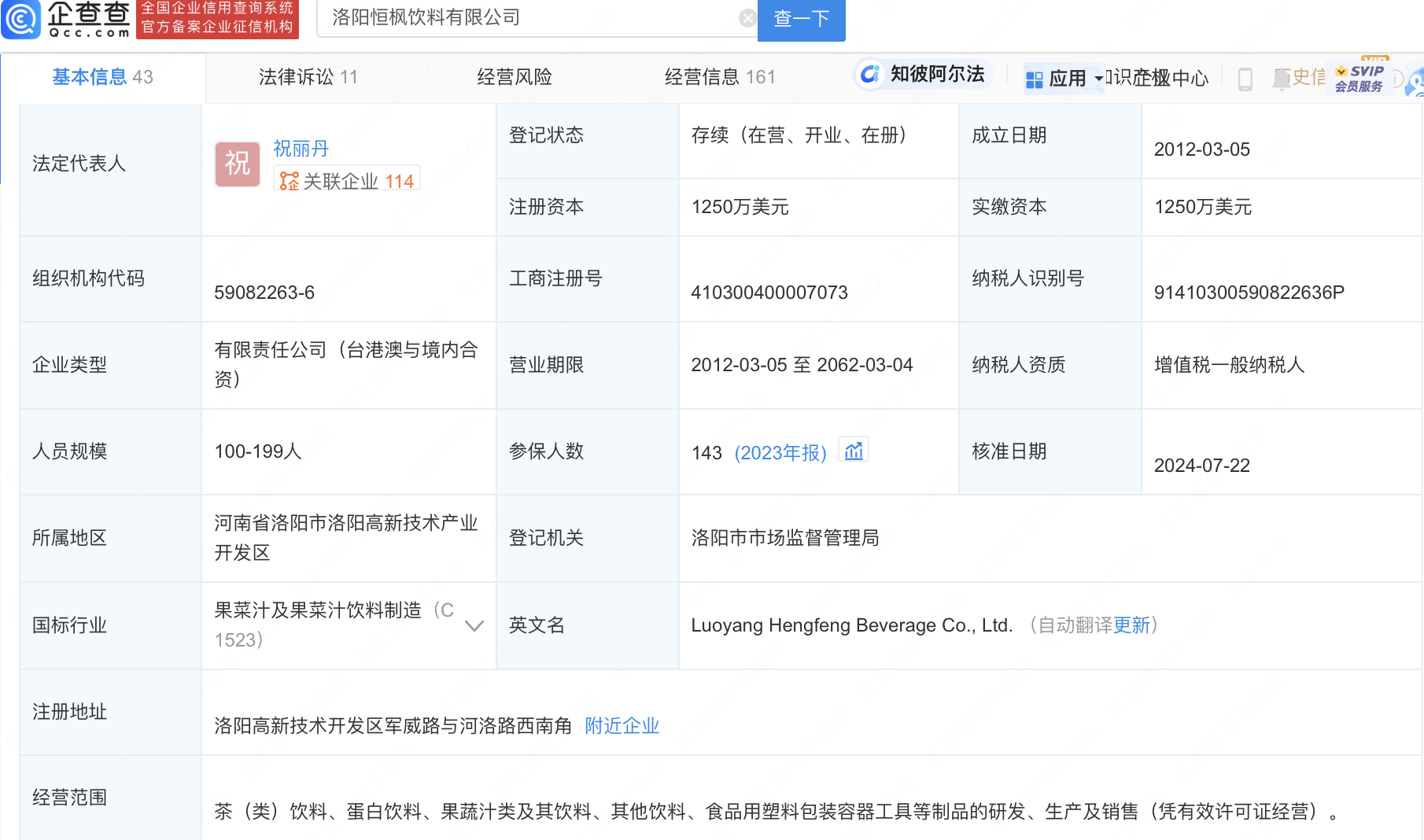Click the 祝 avatar of the legal representative
This screenshot has width=1424, height=840.
click(238, 164)
